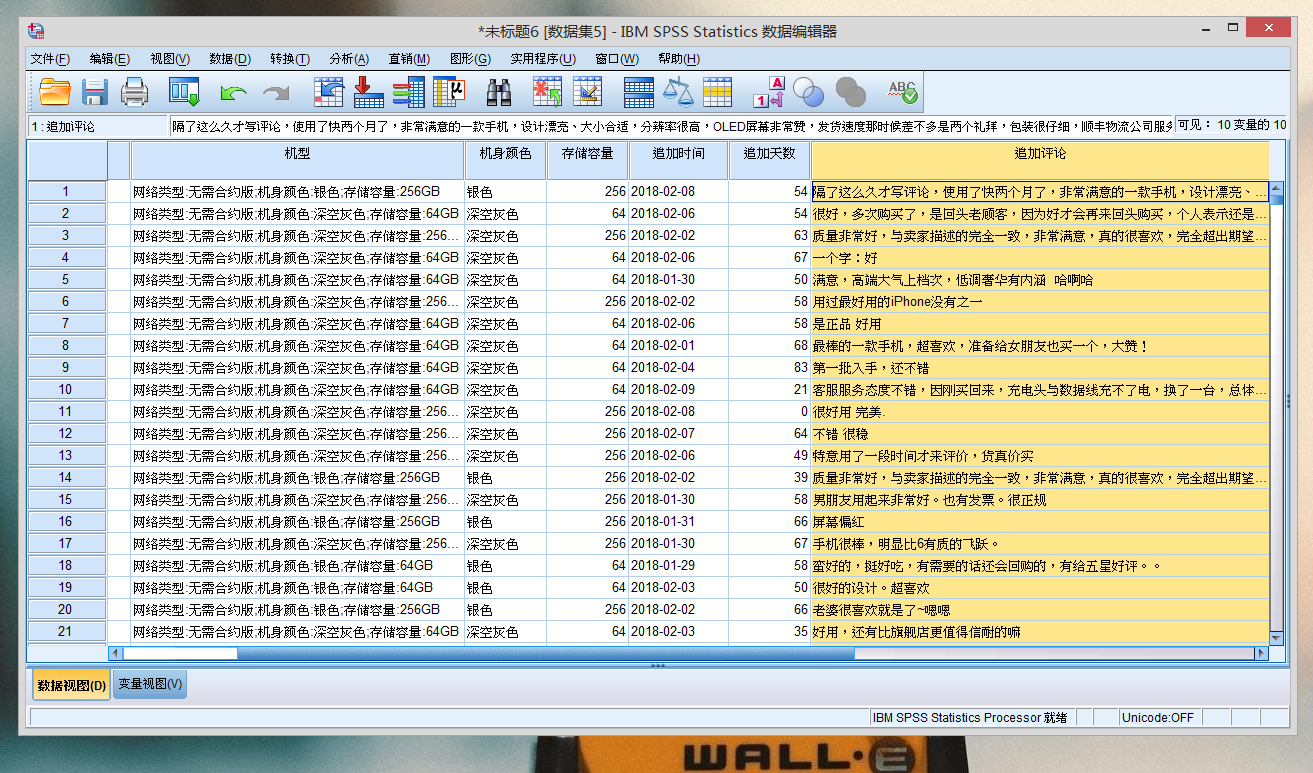Click 'Unicode:OFF' in the status bar
The width and height of the screenshot is (1313, 773).
(1158, 717)
